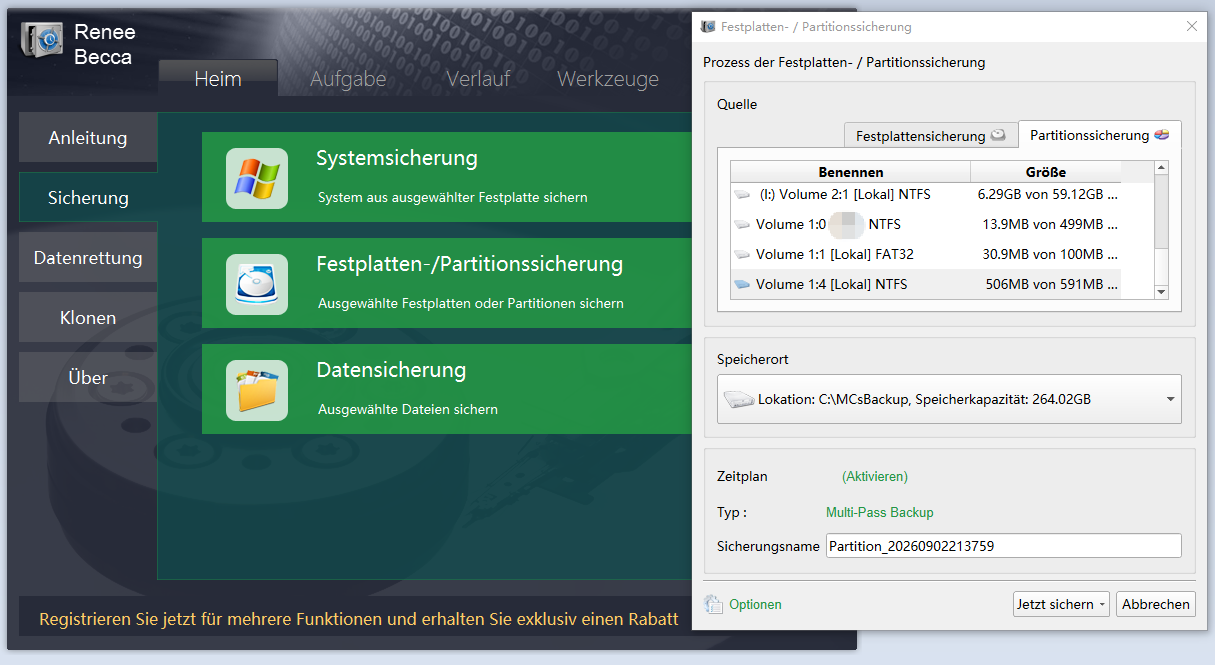1215x665 pixels.
Task: Open the Verlauf tab
Action: tap(478, 78)
